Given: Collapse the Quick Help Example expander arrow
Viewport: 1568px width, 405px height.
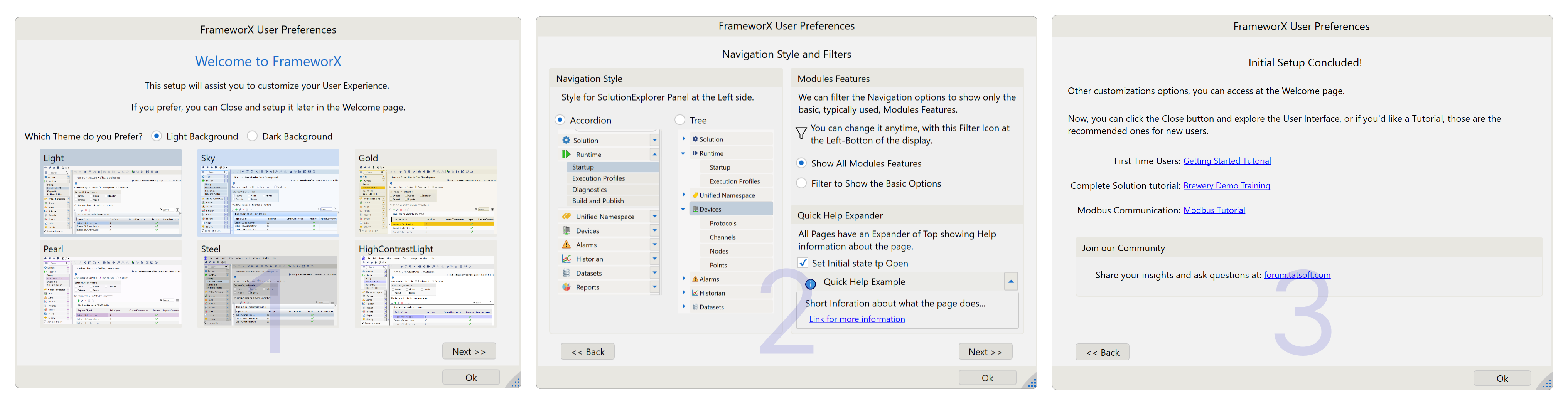Looking at the screenshot, I should (1010, 282).
